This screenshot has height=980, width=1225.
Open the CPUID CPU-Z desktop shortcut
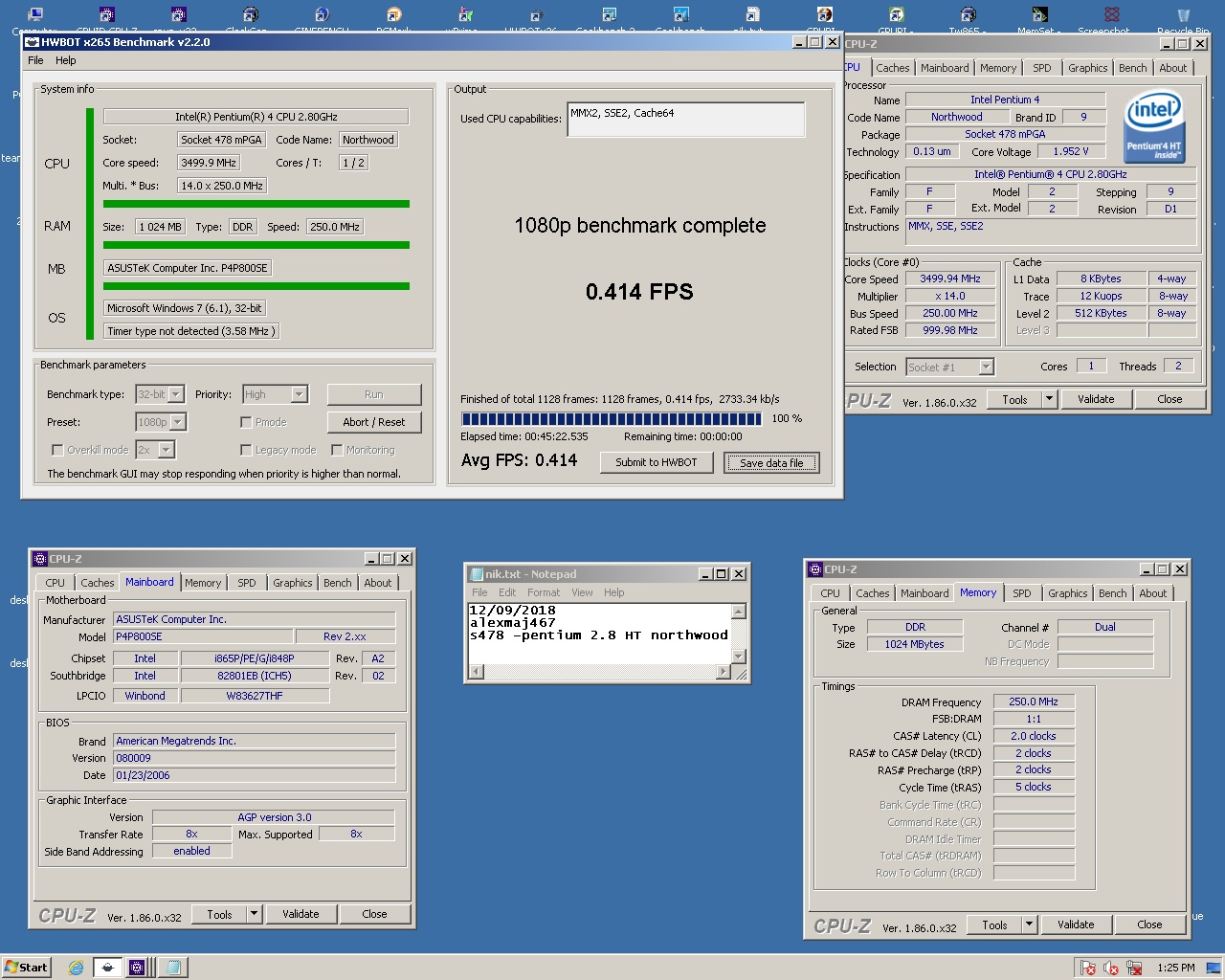click(107, 14)
